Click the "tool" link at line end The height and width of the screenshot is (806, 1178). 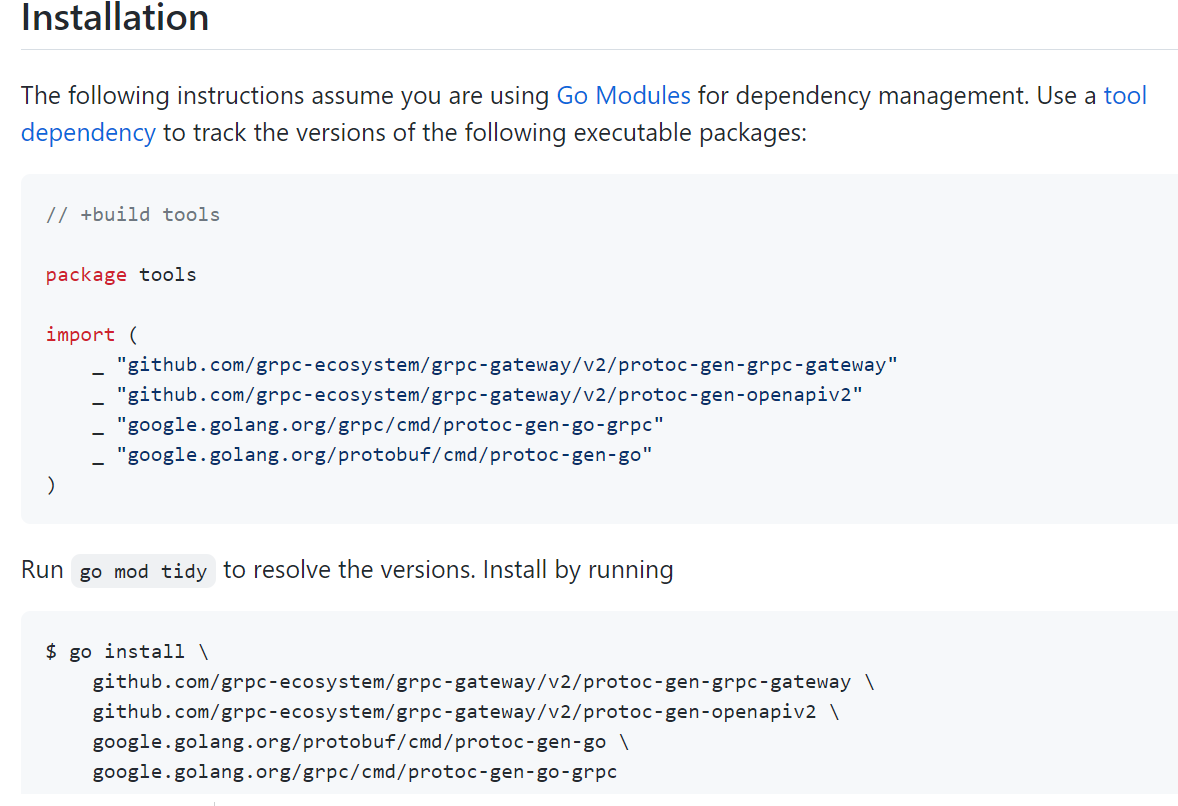(x=1125, y=96)
